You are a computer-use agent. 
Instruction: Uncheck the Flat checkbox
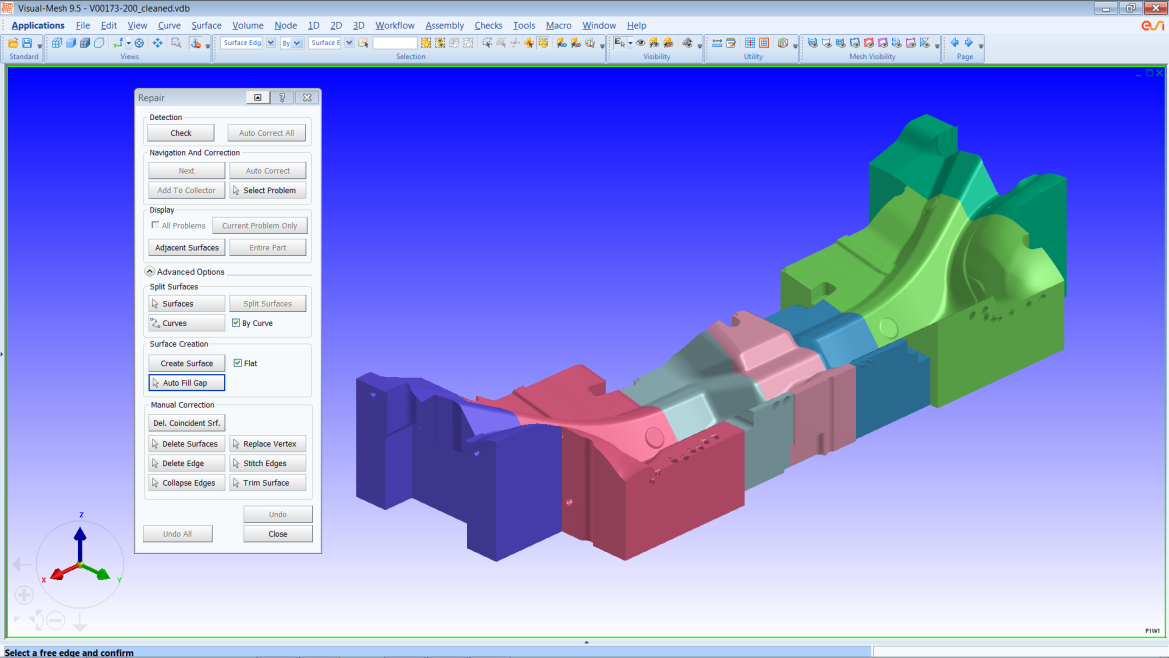tap(238, 363)
